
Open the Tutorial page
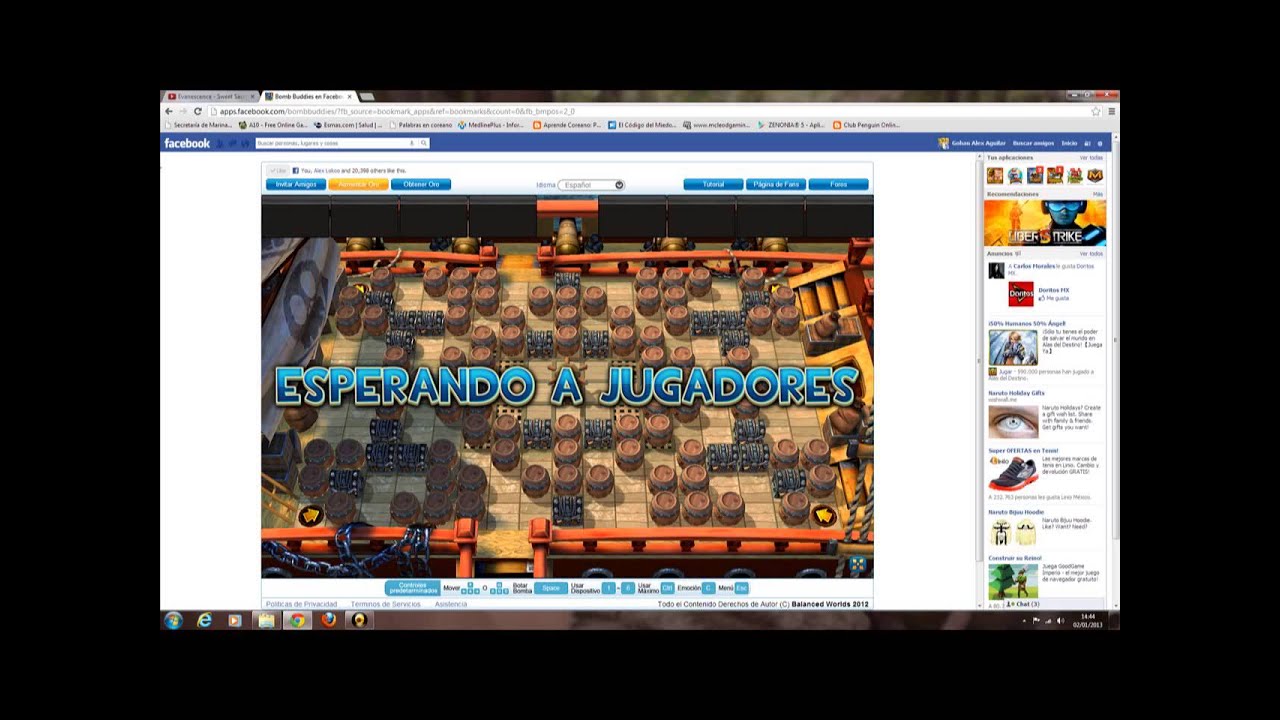(x=713, y=184)
